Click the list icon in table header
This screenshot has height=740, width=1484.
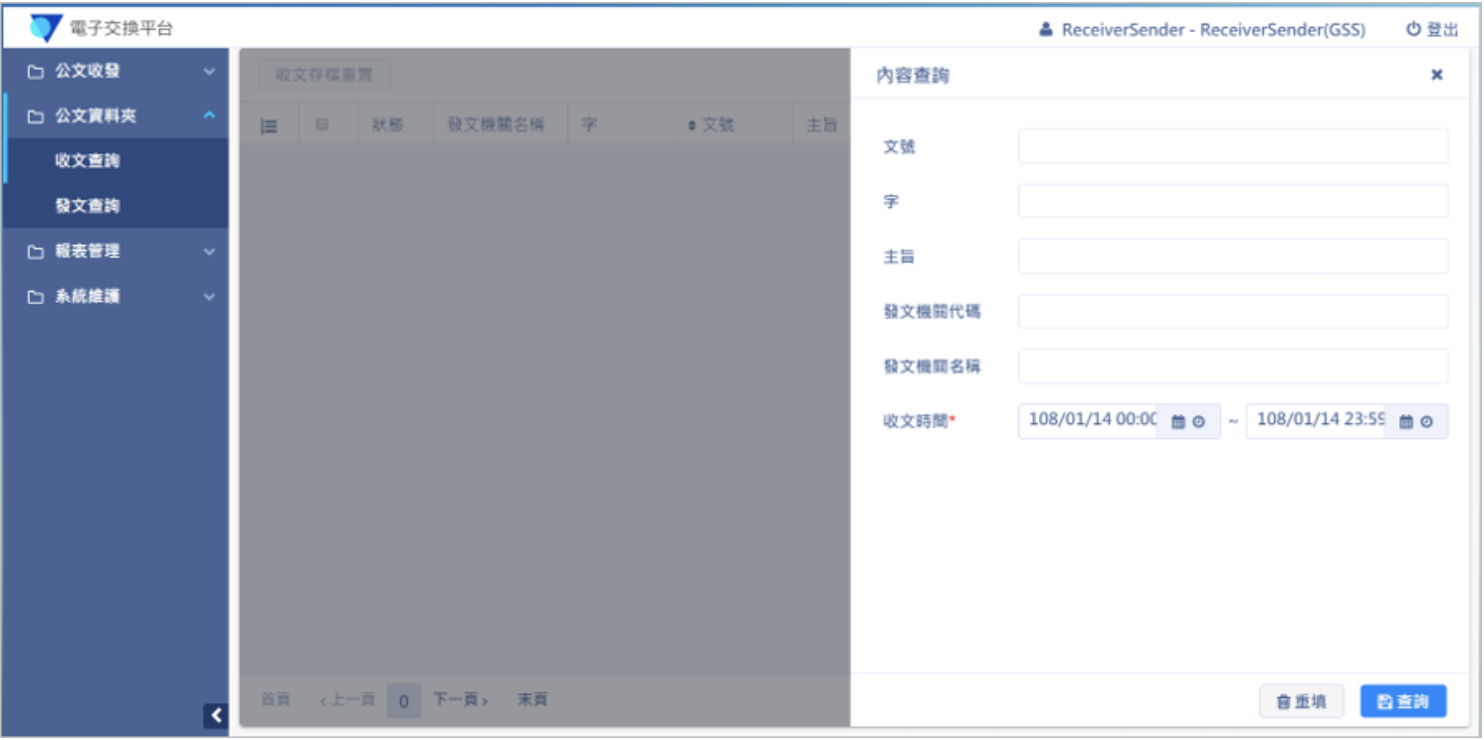269,126
